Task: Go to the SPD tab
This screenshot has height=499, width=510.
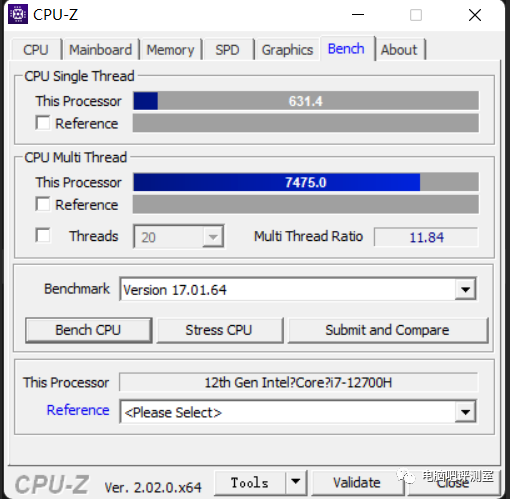Action: pos(227,50)
